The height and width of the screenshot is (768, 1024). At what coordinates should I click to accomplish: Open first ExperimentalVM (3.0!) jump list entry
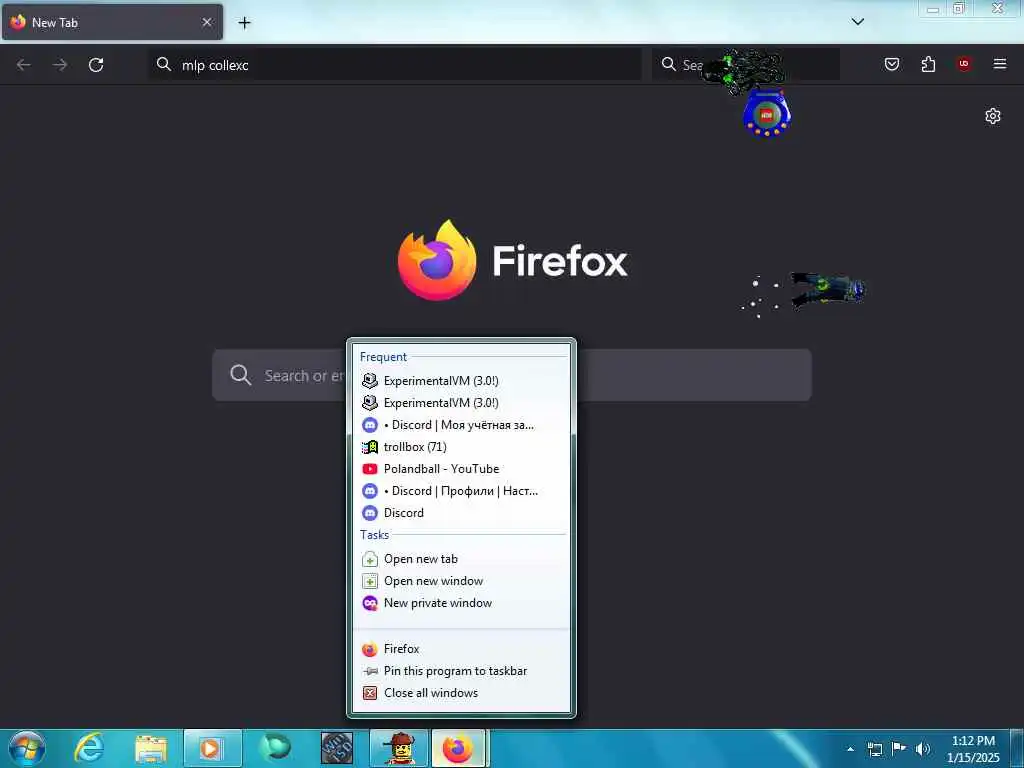[461, 381]
